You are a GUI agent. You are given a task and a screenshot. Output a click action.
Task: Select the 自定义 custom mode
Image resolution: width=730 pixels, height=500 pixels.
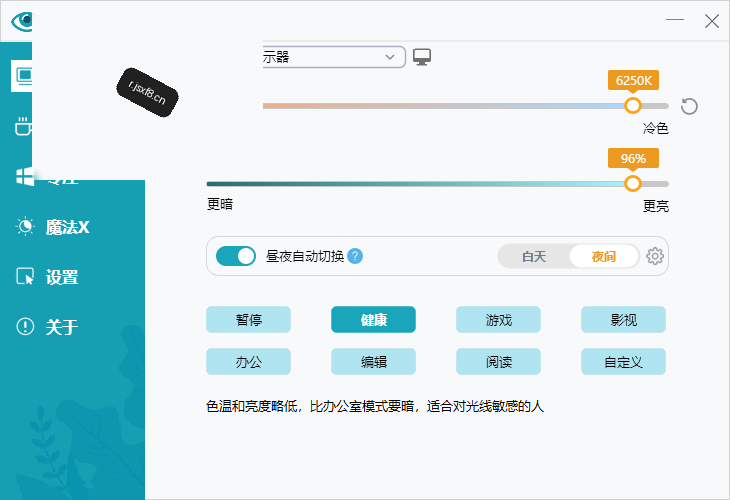pos(623,362)
